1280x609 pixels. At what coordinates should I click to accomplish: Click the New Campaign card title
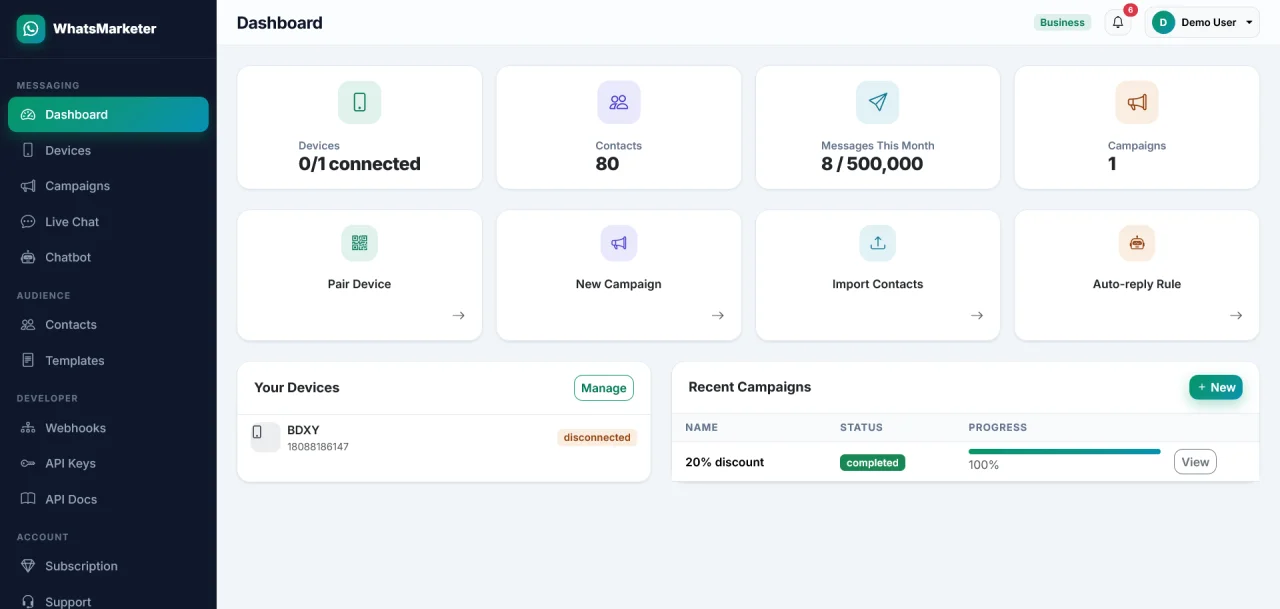coord(619,284)
